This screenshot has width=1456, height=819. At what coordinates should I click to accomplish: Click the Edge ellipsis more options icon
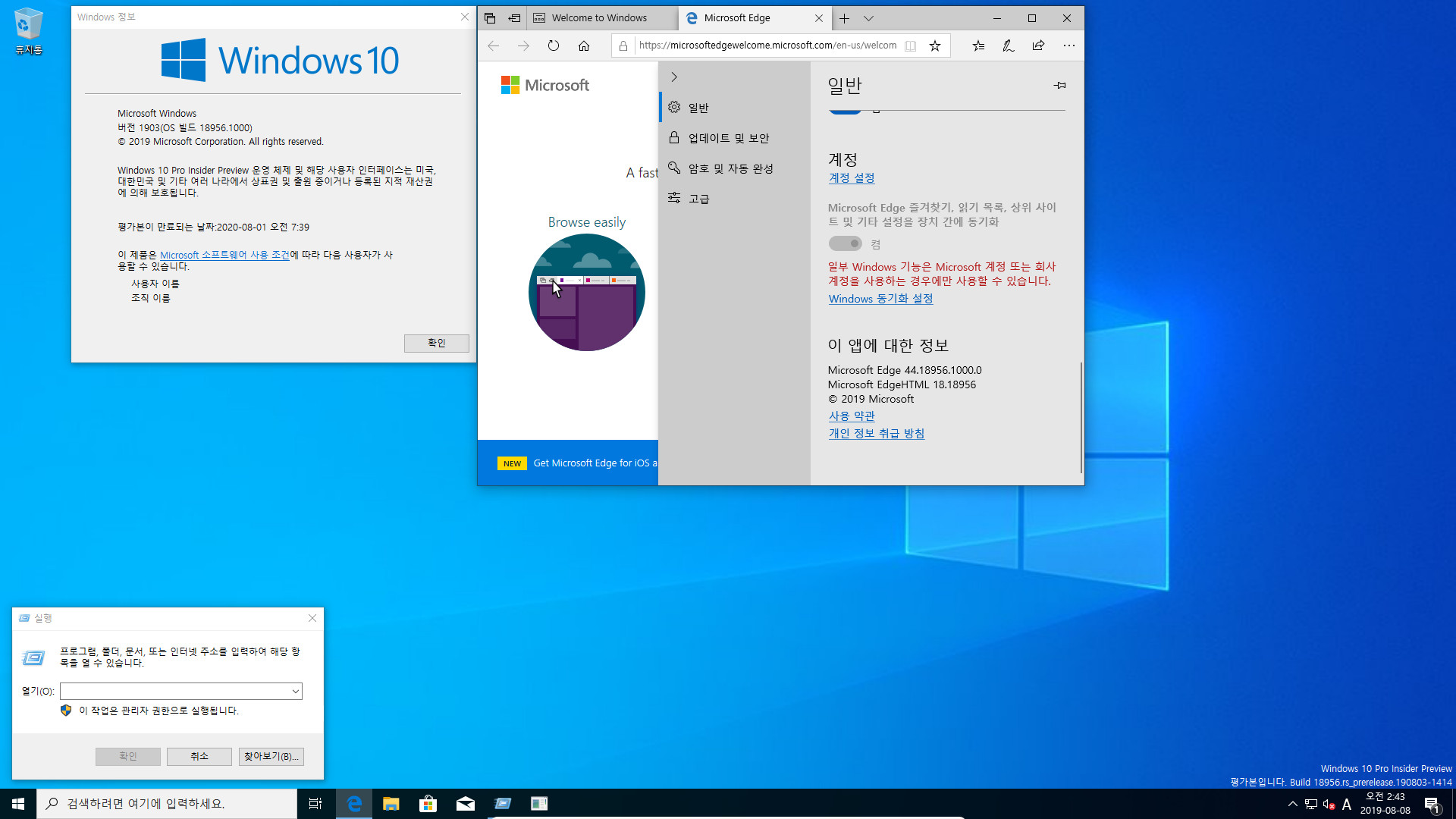[1067, 45]
